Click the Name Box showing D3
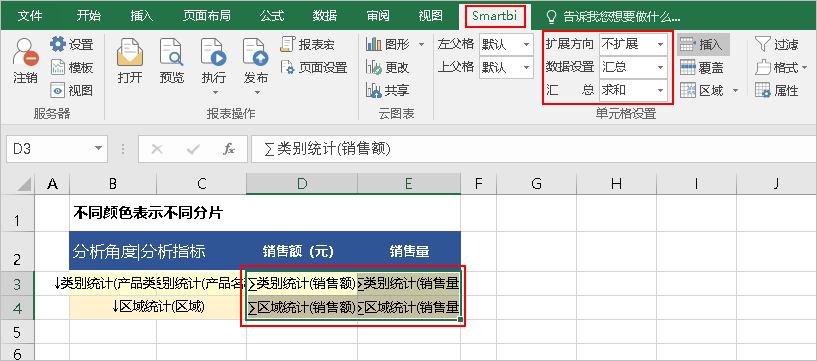 [57, 150]
